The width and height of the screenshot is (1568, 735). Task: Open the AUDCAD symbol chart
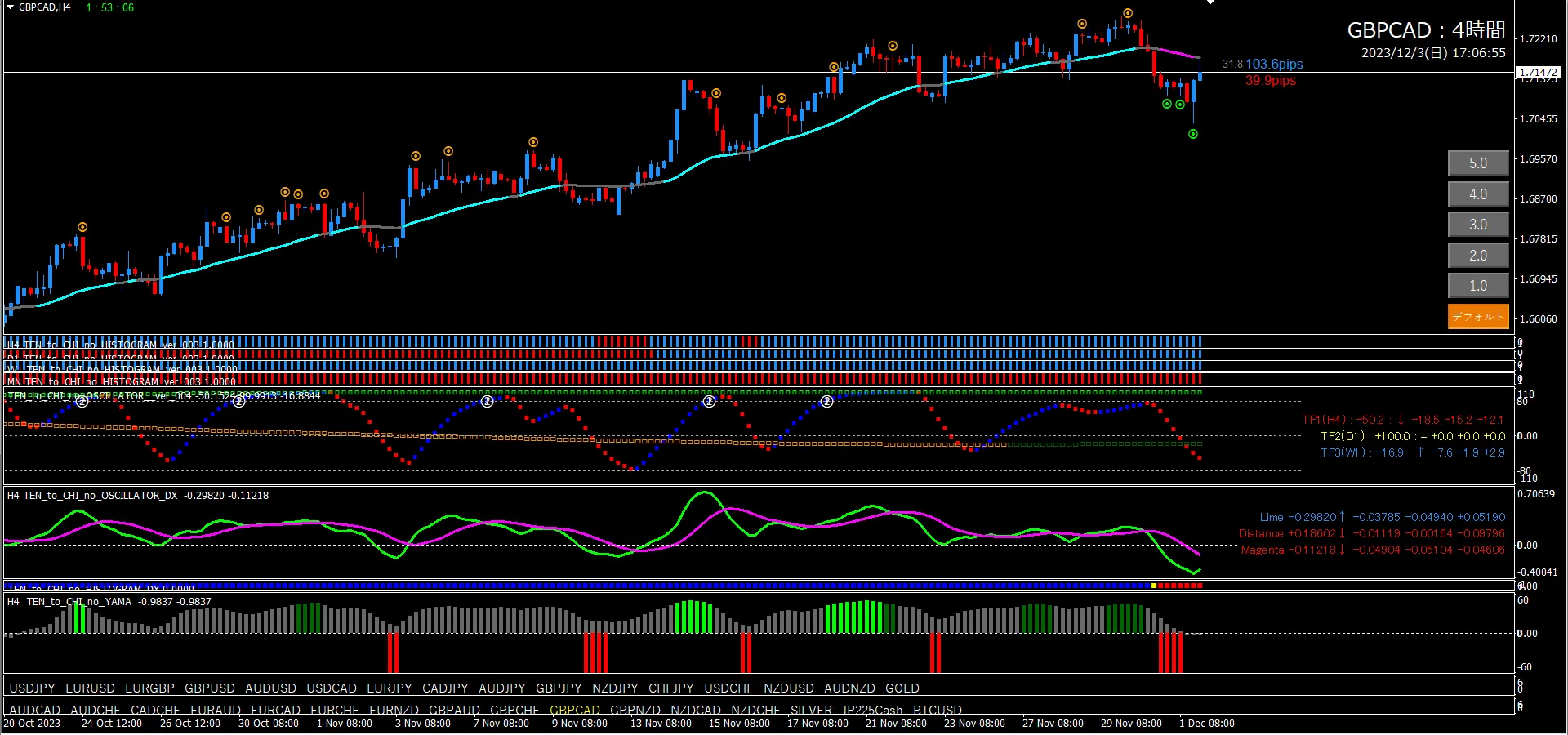click(35, 710)
